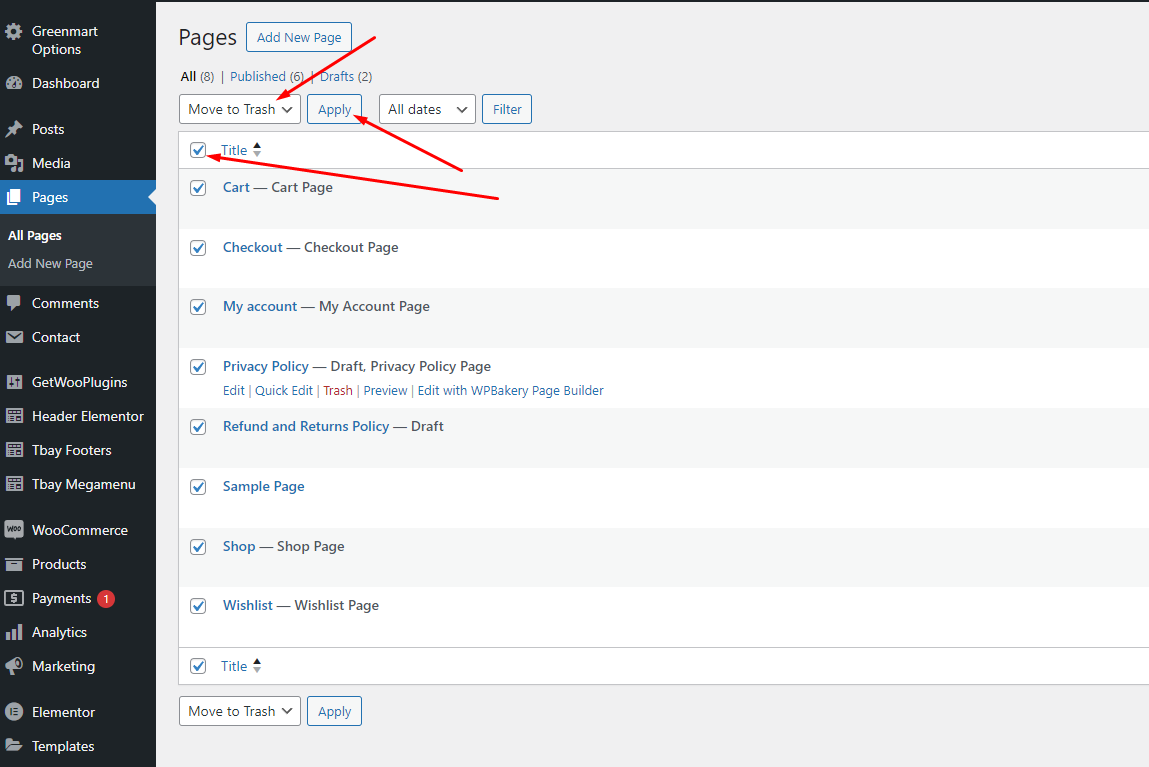The height and width of the screenshot is (767, 1149).
Task: Click the Analytics bar chart icon
Action: tap(14, 632)
